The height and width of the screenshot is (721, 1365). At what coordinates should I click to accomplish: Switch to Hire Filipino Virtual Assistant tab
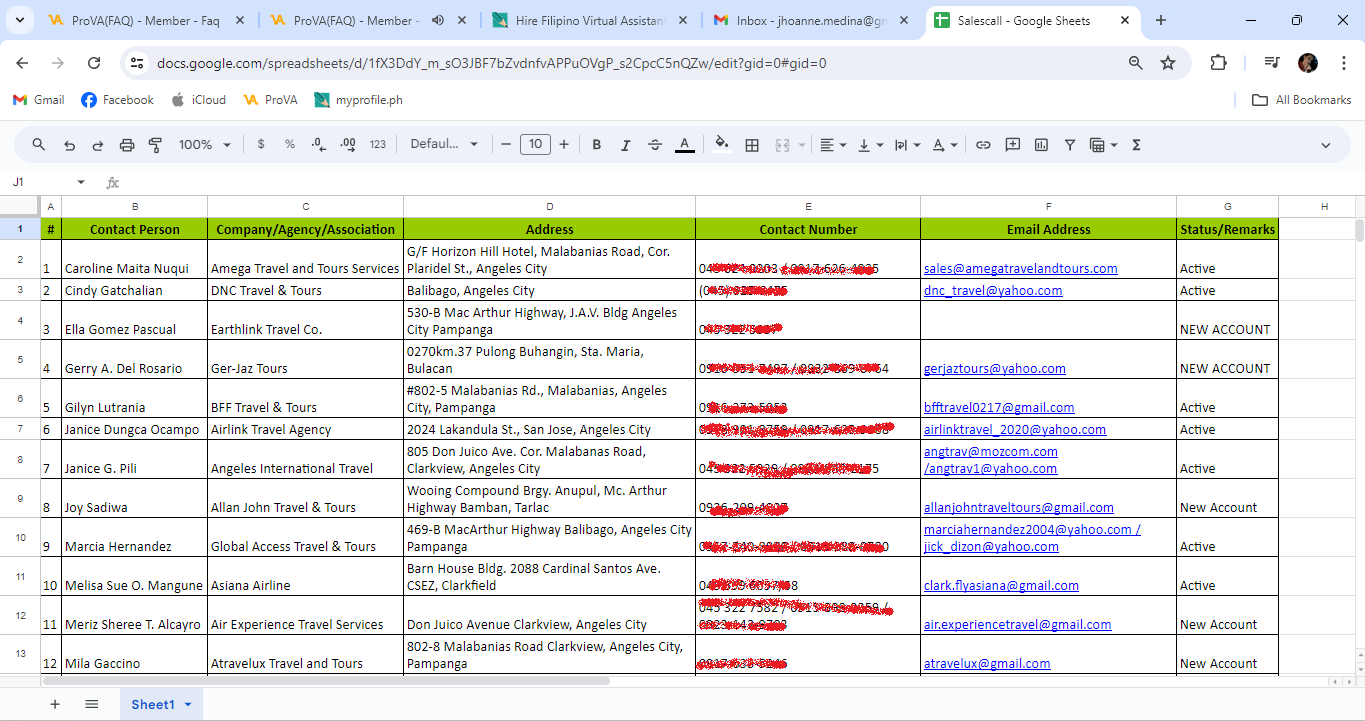[x=590, y=20]
